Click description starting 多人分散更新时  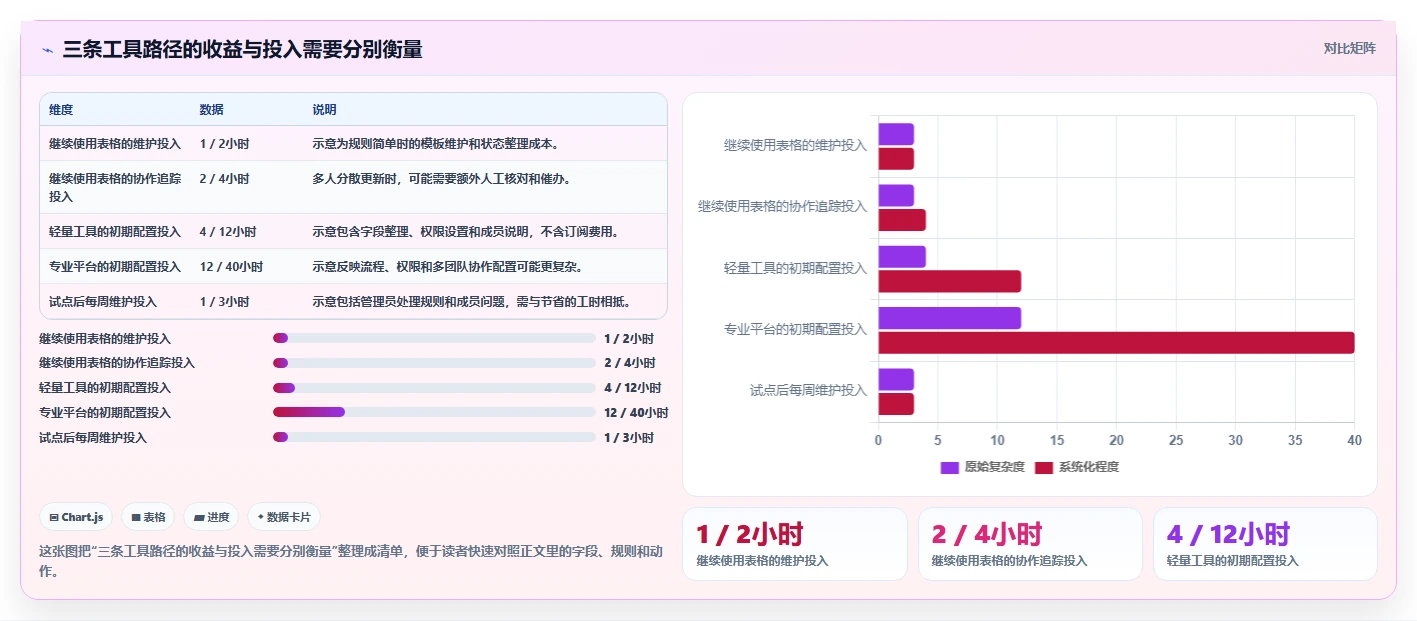pos(442,178)
